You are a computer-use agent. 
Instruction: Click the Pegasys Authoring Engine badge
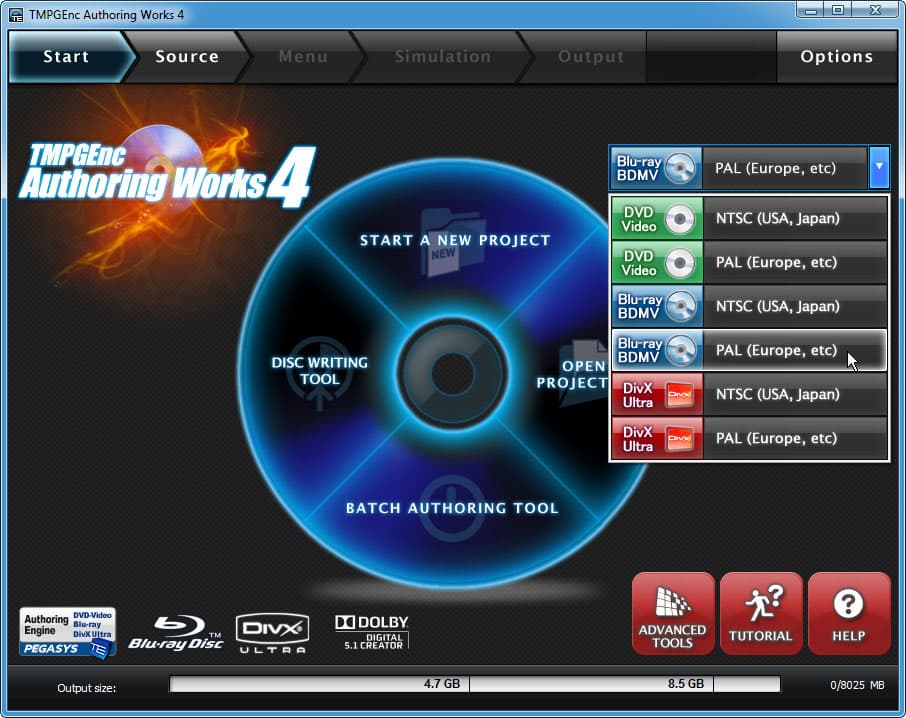tap(68, 633)
